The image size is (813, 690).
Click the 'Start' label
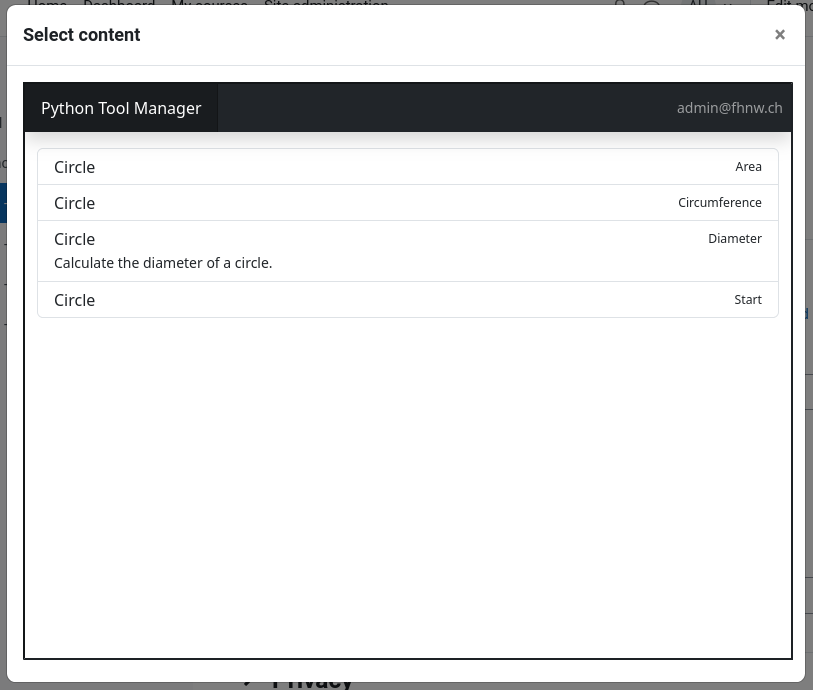click(748, 300)
